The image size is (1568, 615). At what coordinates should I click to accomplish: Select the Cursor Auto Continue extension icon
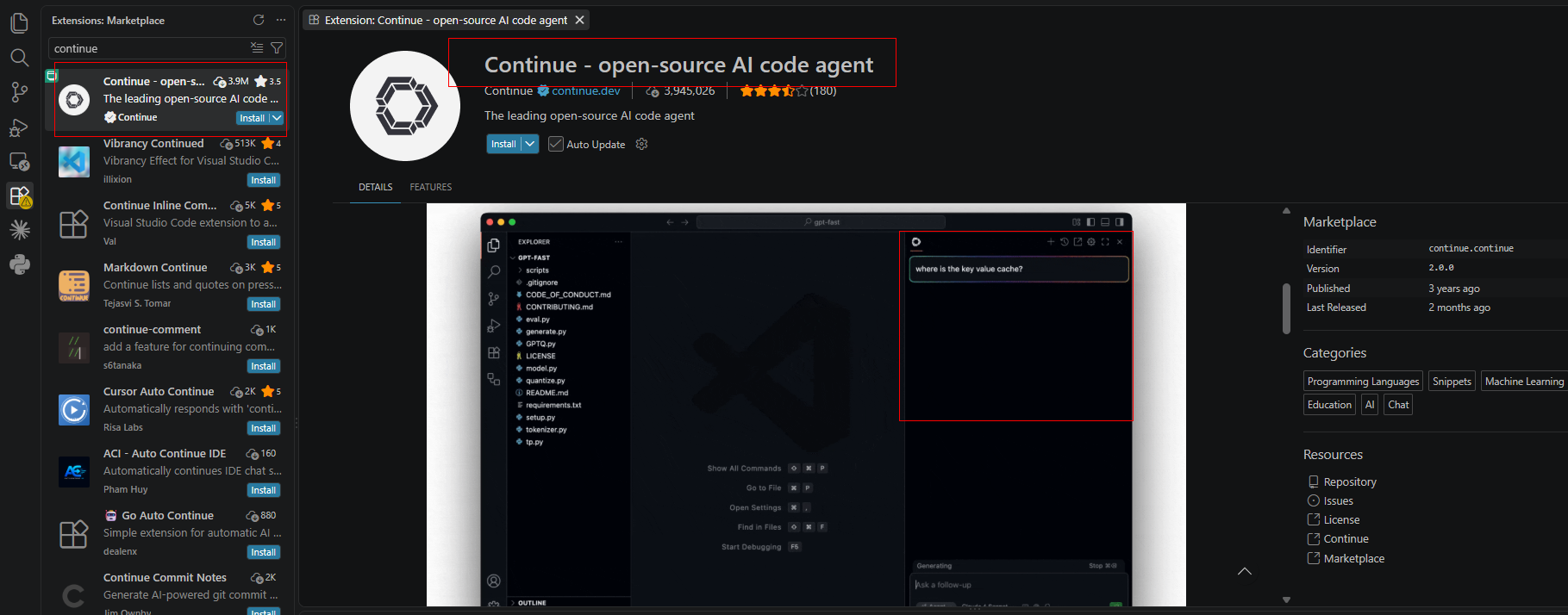pyautogui.click(x=74, y=409)
